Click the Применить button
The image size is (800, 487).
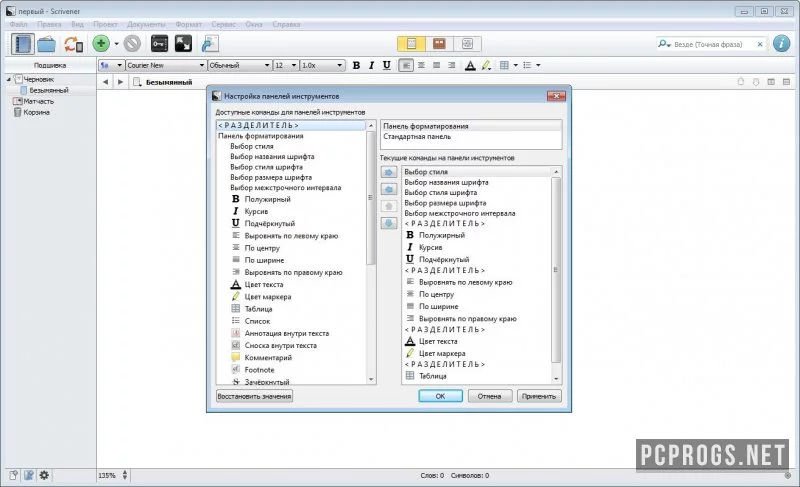click(539, 396)
